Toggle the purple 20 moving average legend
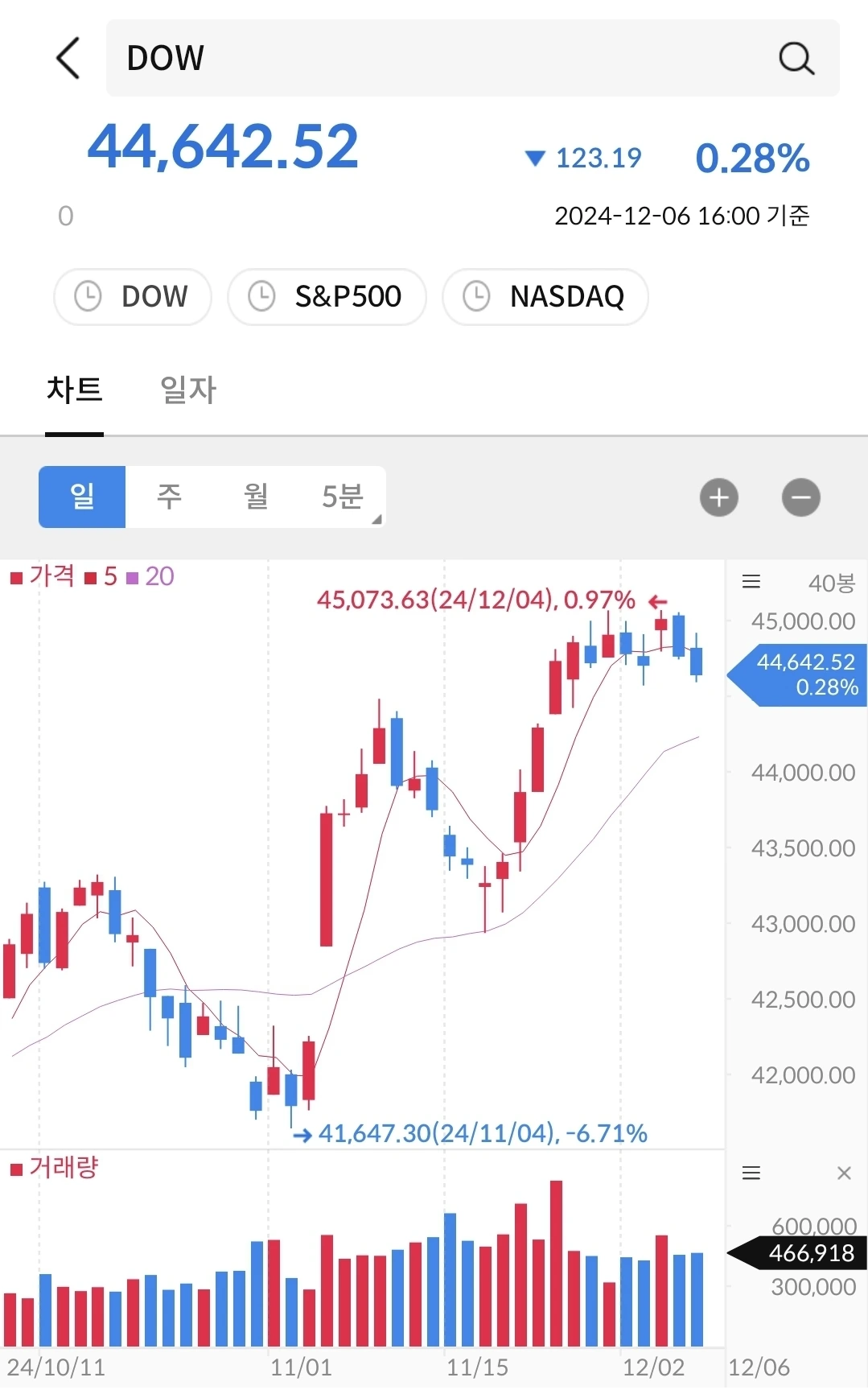Image resolution: width=868 pixels, height=1394 pixels. (x=153, y=577)
